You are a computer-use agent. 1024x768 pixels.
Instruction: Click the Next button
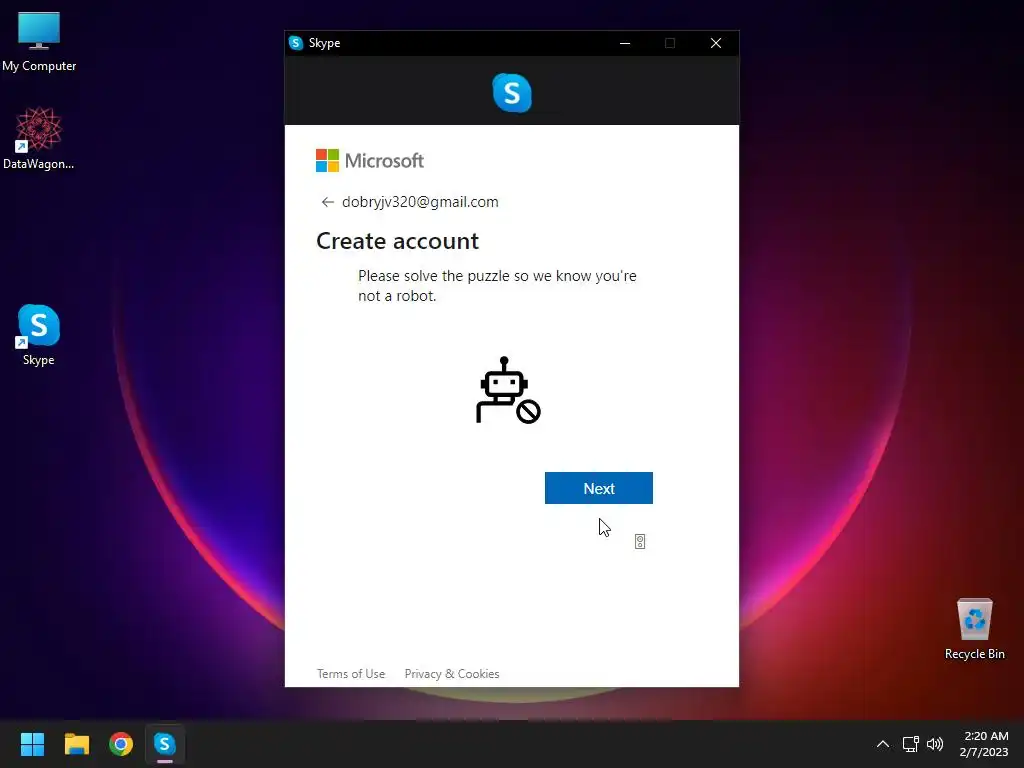point(598,488)
